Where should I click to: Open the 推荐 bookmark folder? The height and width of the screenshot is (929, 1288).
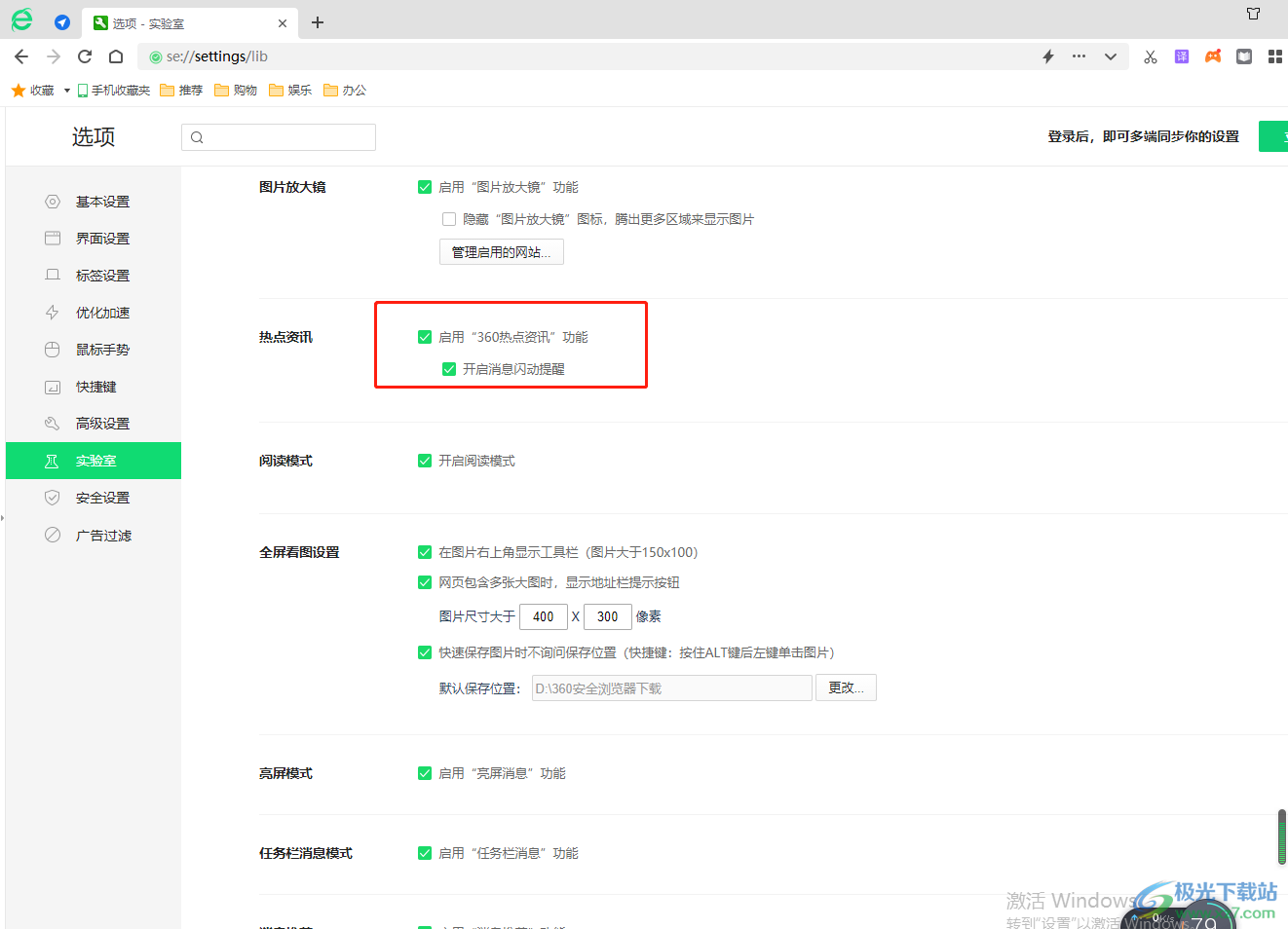pyautogui.click(x=181, y=91)
